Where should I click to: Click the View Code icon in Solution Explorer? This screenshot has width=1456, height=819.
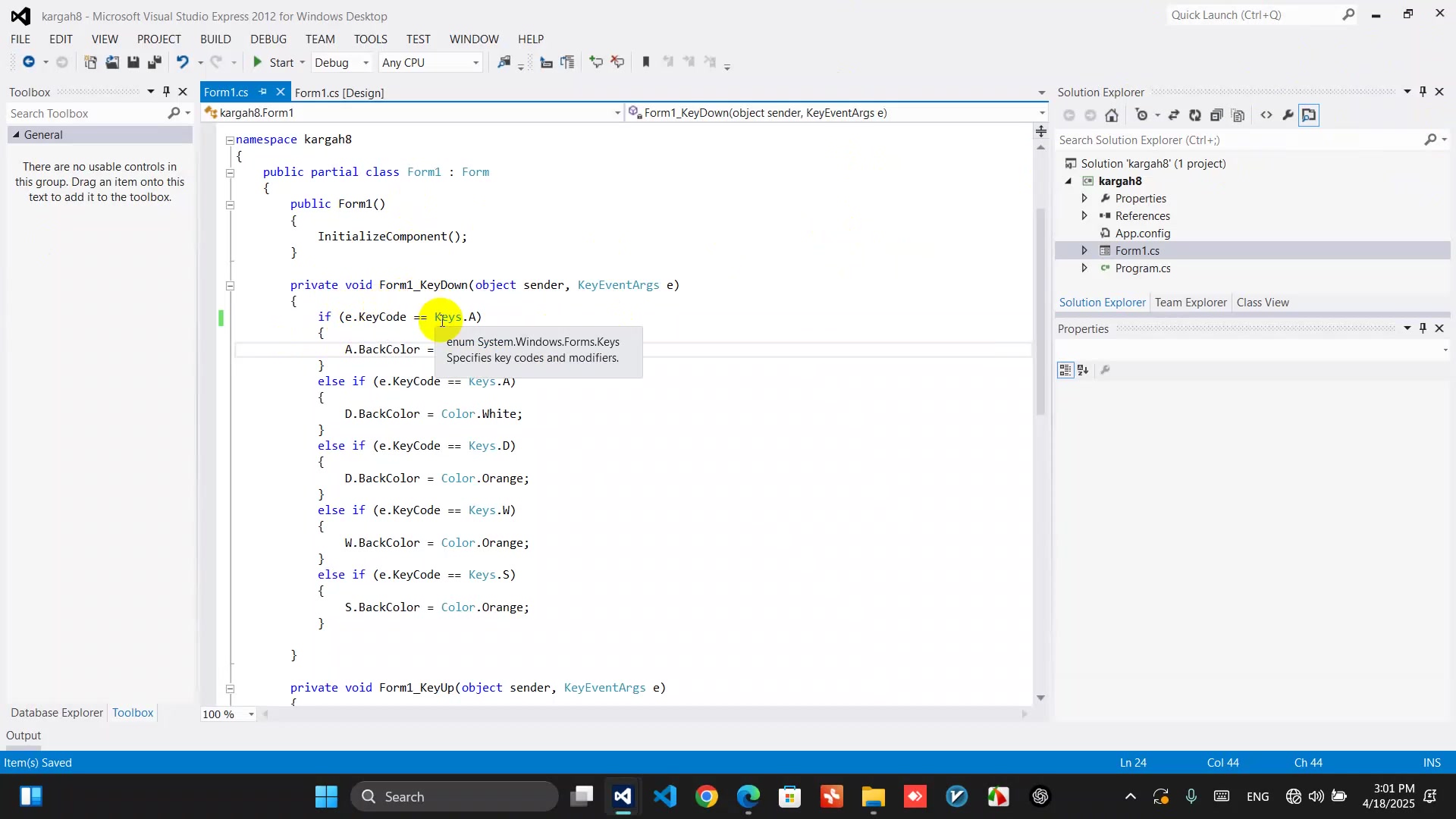tap(1266, 115)
